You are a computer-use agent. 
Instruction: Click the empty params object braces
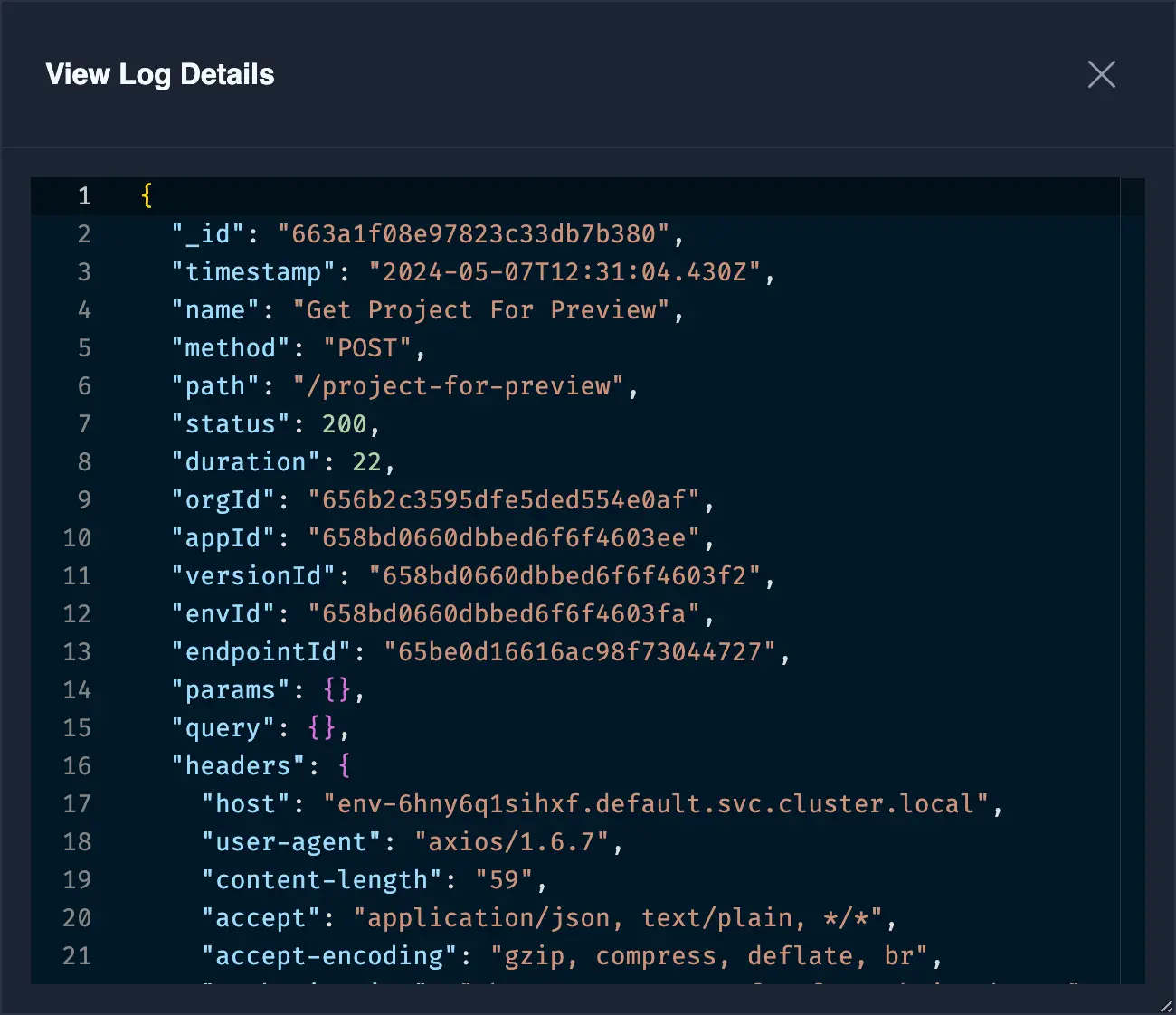(x=337, y=690)
